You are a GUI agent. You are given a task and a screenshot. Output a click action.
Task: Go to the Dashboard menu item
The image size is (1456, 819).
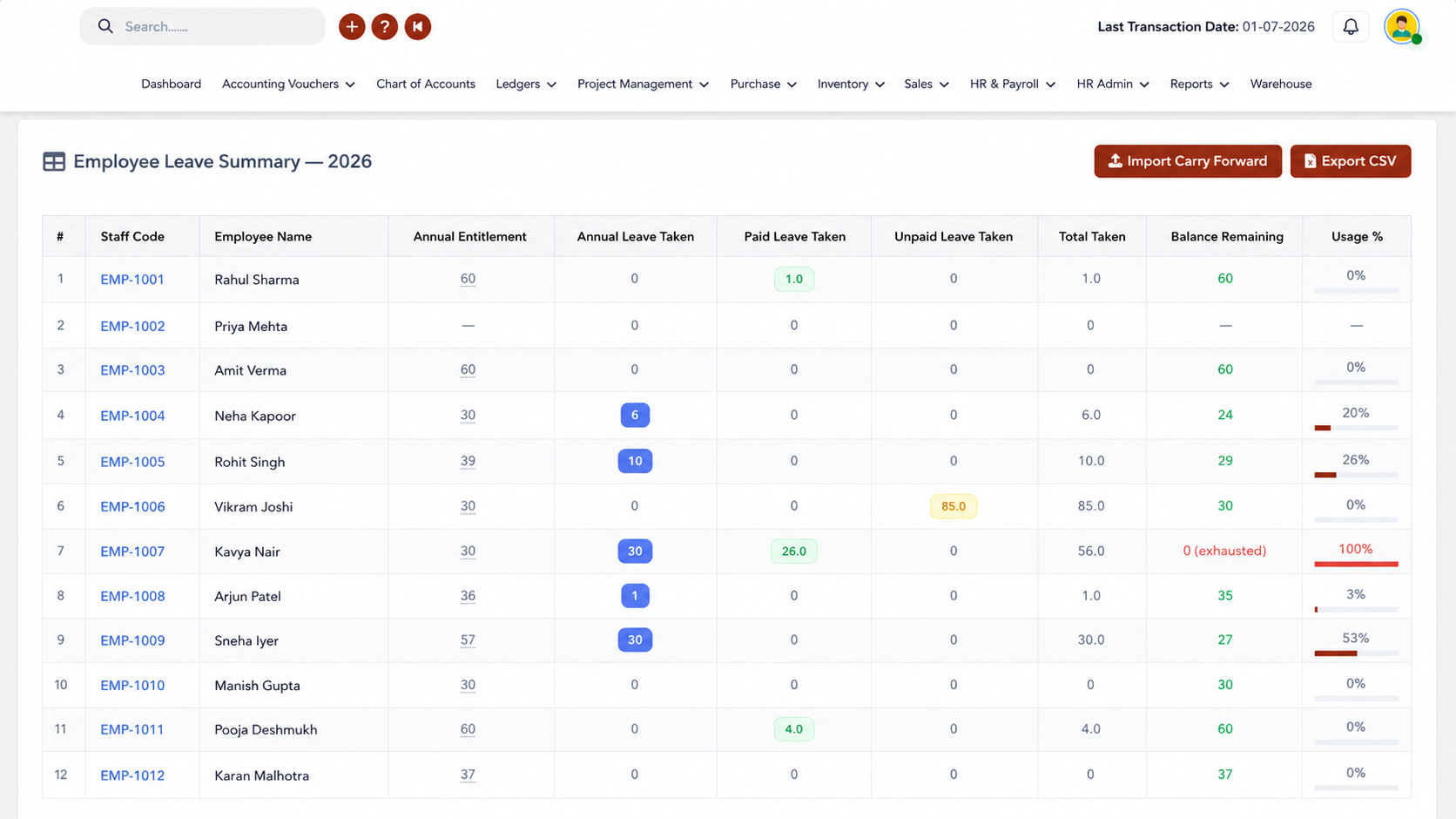click(171, 84)
